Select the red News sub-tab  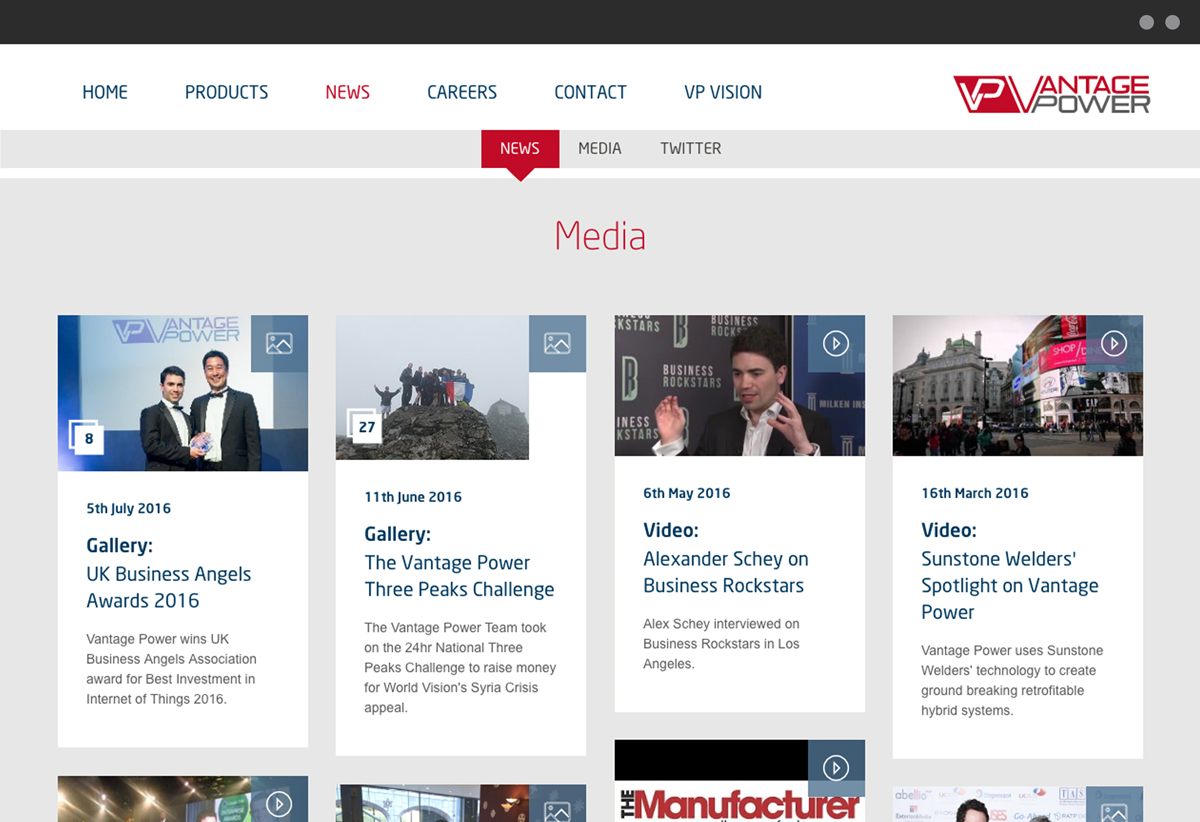tap(520, 149)
